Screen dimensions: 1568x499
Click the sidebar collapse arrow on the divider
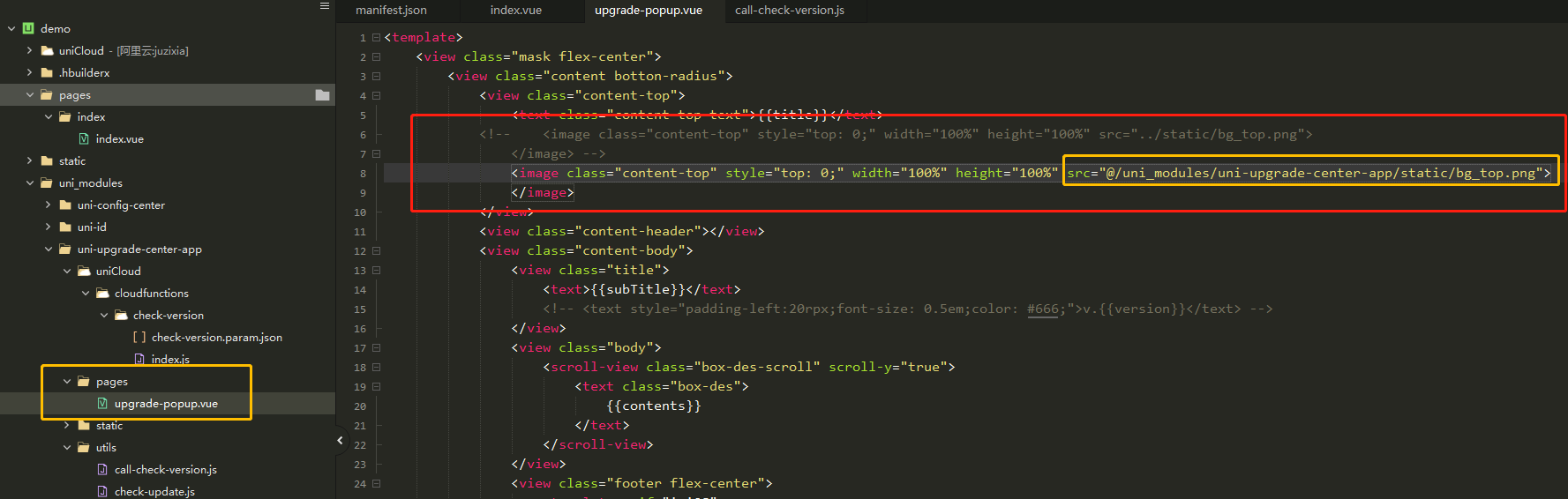coord(340,440)
